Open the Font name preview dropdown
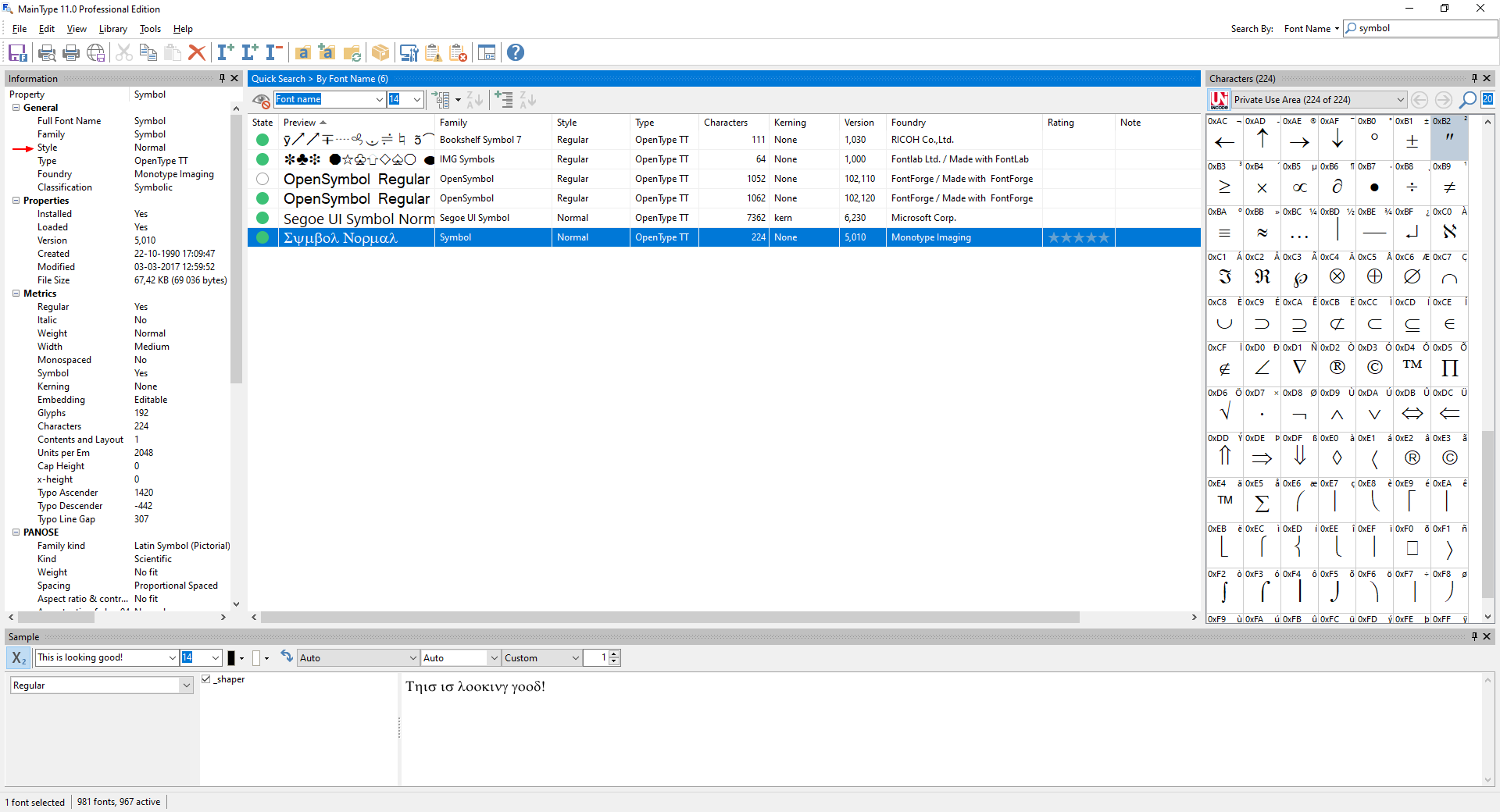 [380, 100]
